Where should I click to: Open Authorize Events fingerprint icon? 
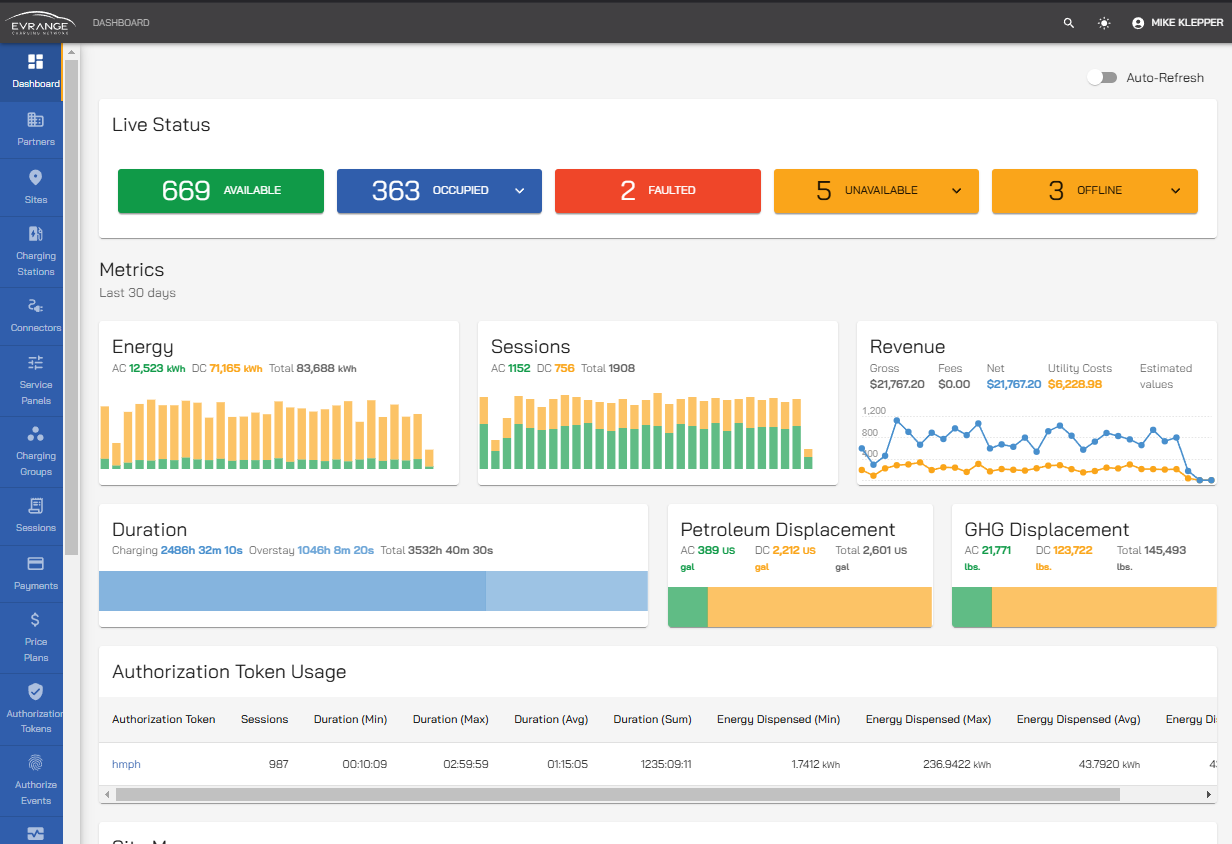tap(36, 763)
